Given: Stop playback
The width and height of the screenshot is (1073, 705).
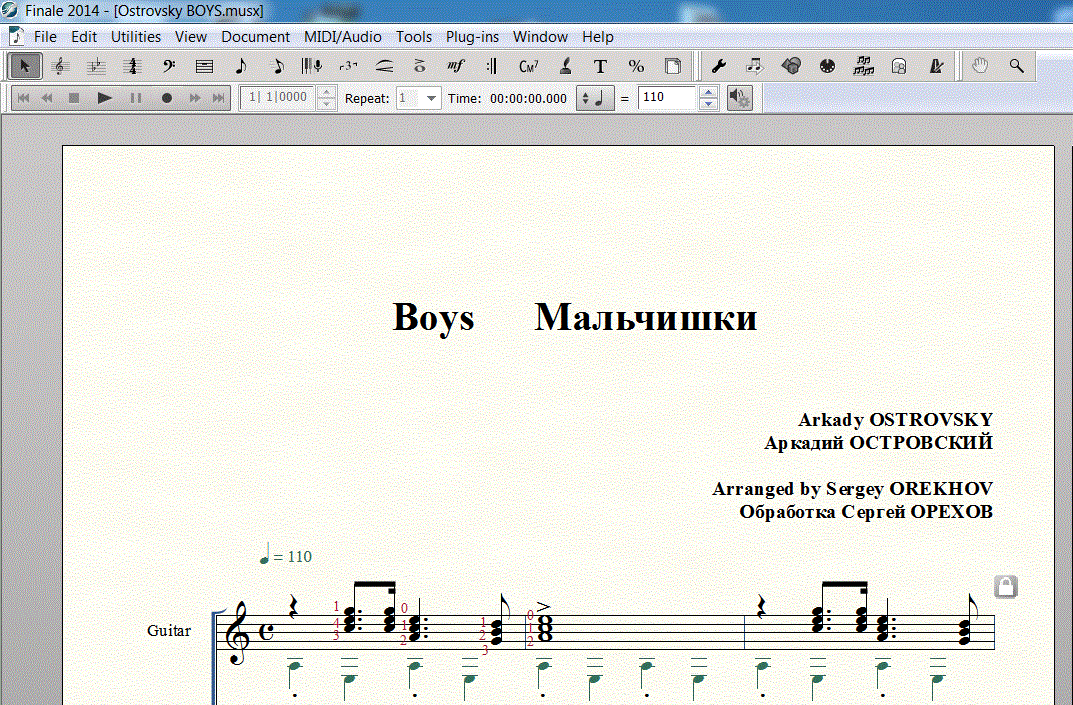Looking at the screenshot, I should (74, 98).
